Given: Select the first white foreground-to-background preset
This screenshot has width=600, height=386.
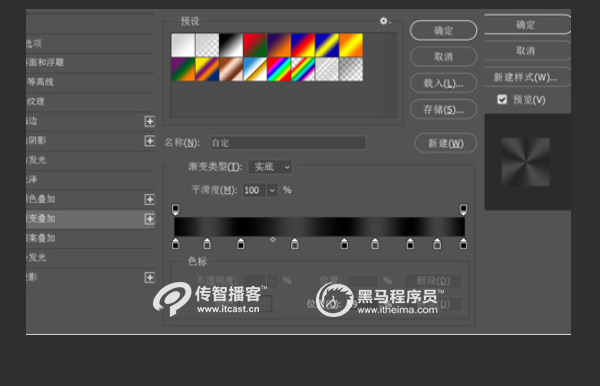Looking at the screenshot, I should pos(183,45).
